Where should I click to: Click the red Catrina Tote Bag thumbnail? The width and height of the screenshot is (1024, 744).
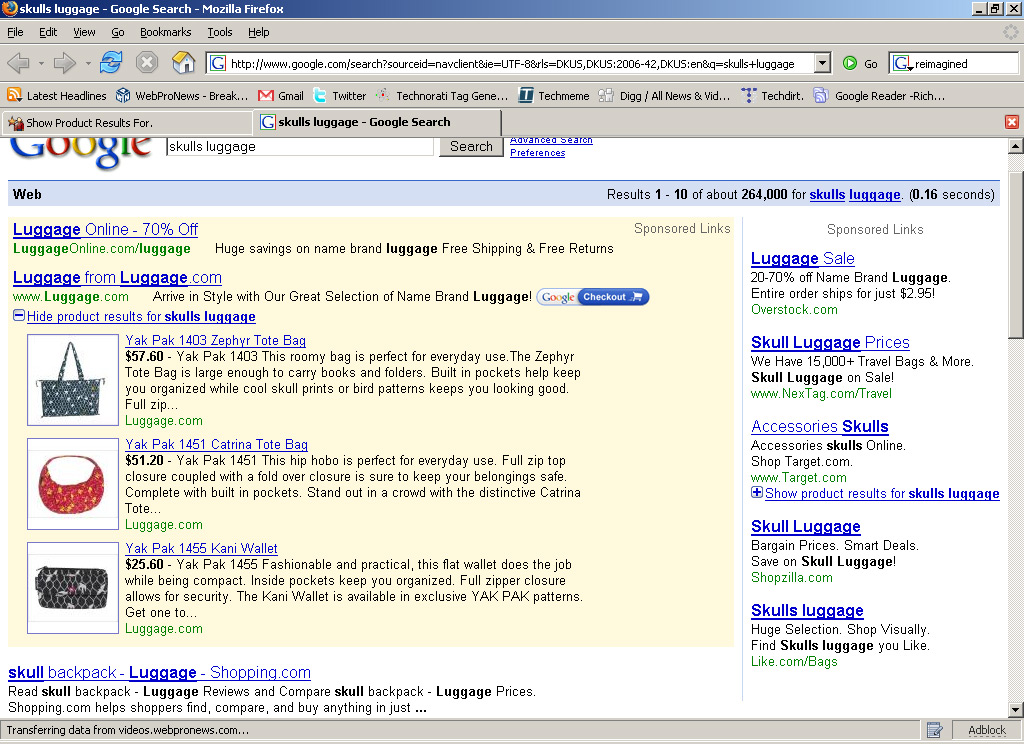[x=73, y=483]
